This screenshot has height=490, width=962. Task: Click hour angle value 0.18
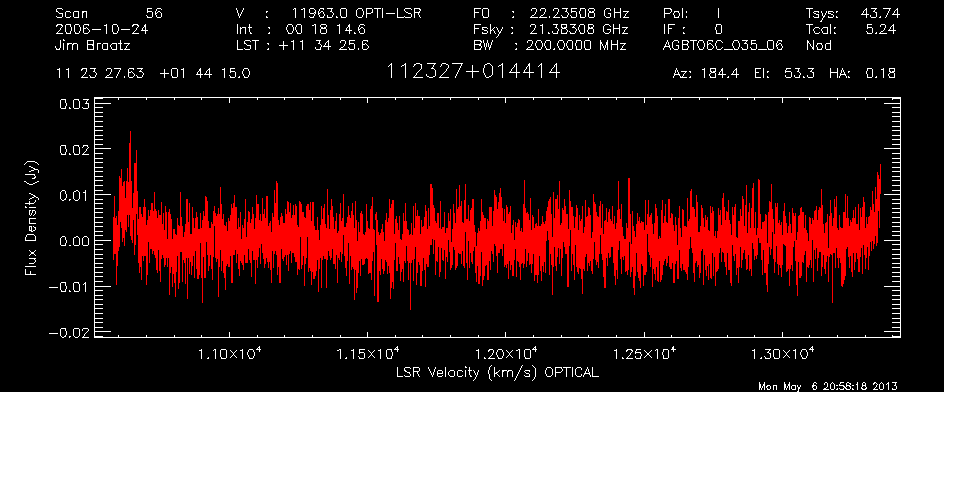(x=880, y=74)
